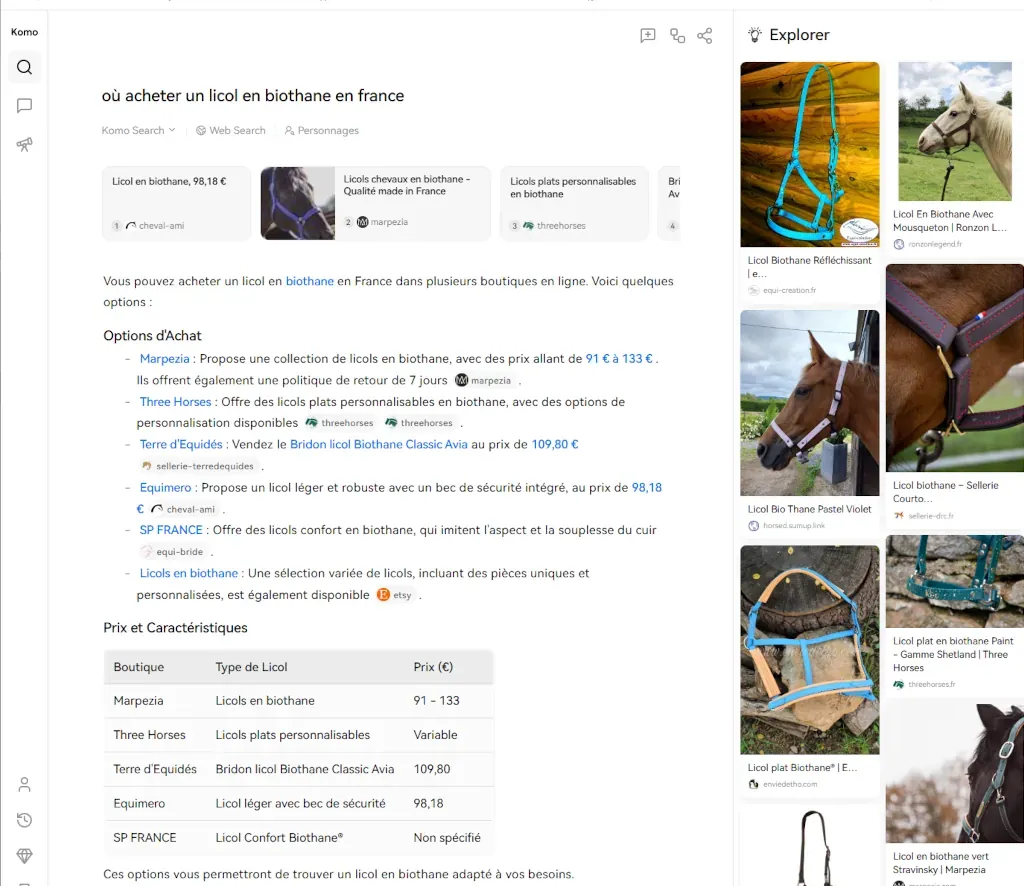Click the add-comment icon above the query
This screenshot has height=886, width=1024.
click(x=648, y=35)
